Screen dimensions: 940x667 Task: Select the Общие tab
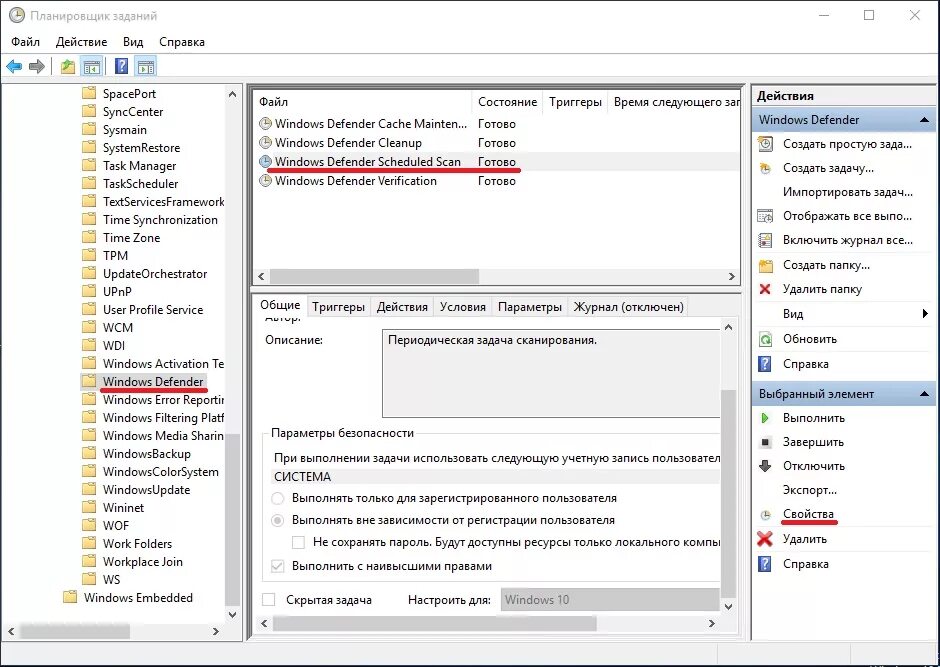tap(280, 305)
